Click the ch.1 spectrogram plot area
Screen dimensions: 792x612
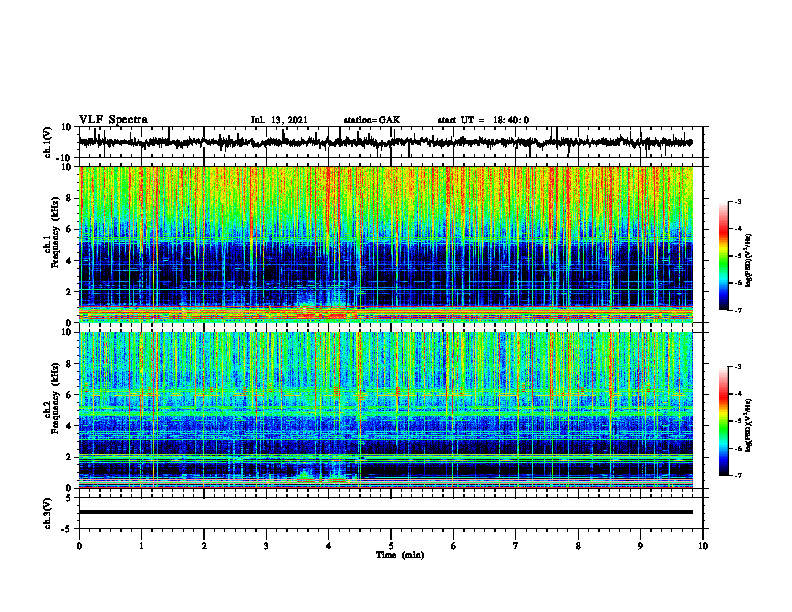click(x=386, y=244)
